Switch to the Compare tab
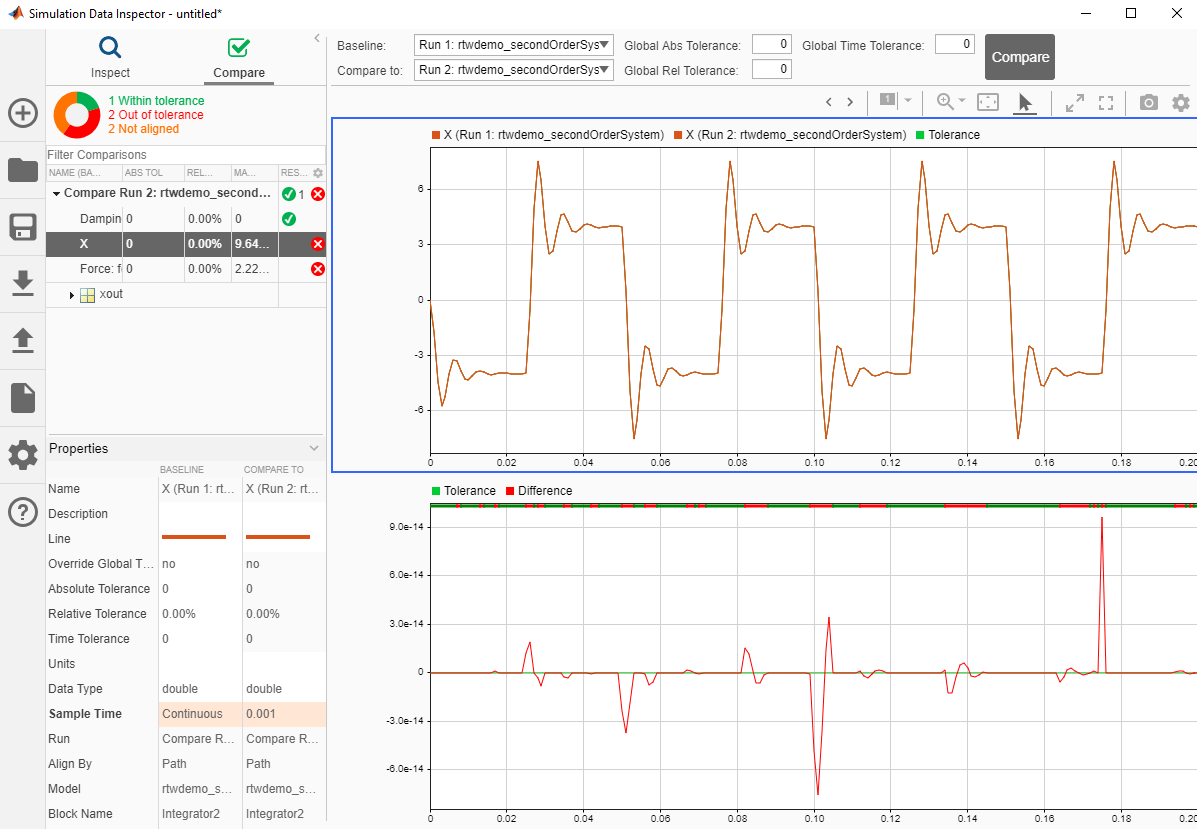1197x829 pixels. coord(239,57)
